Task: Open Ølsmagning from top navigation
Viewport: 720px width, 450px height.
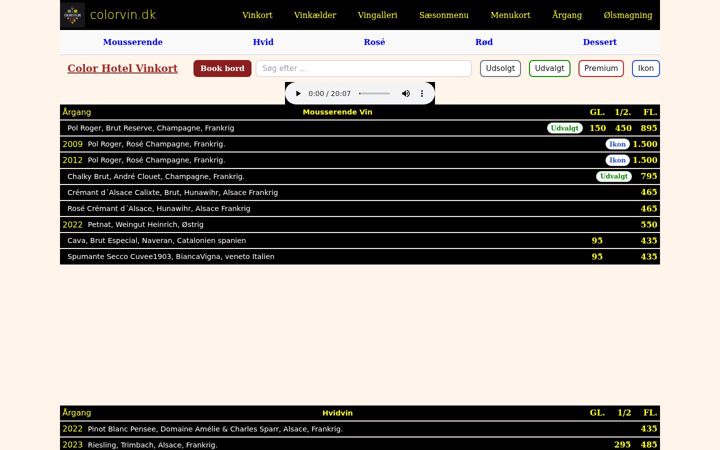Action: [x=628, y=15]
